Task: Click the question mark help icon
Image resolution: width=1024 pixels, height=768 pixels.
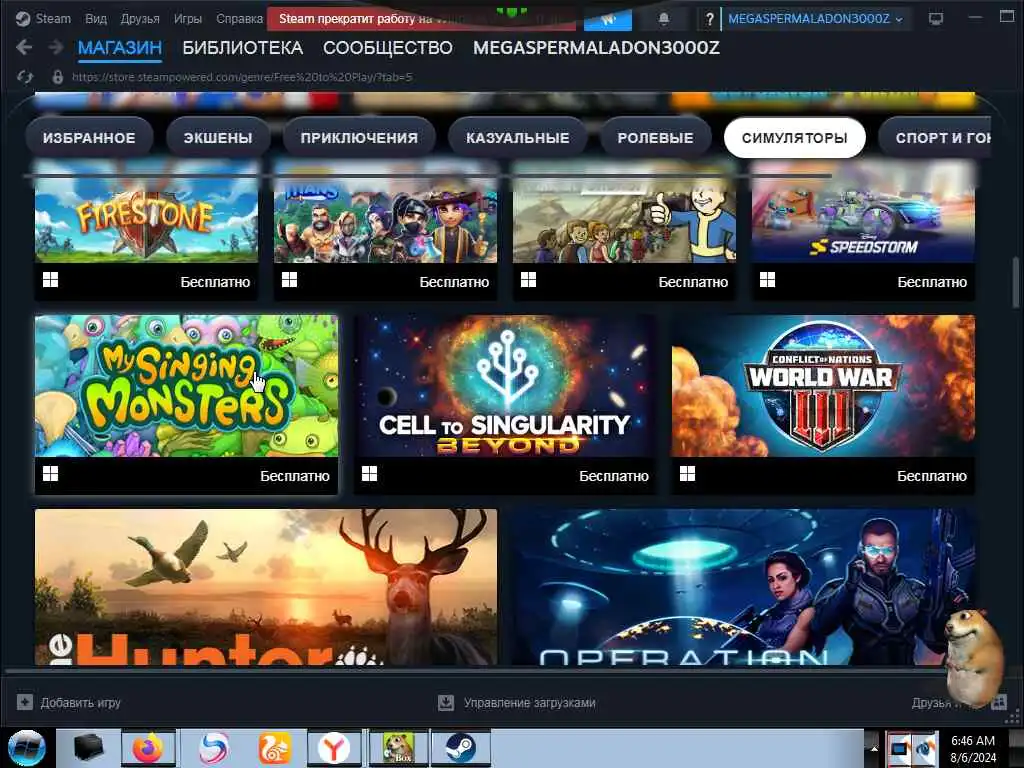Action: [x=709, y=20]
